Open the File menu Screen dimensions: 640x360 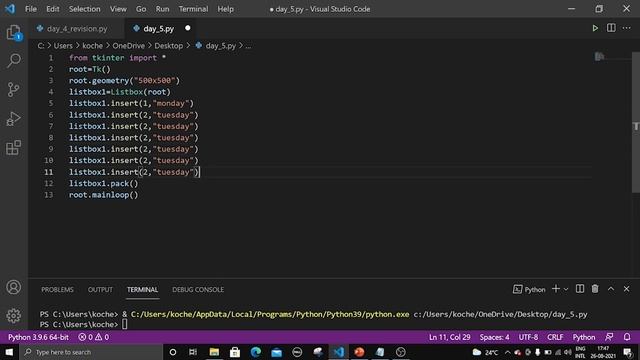point(31,9)
